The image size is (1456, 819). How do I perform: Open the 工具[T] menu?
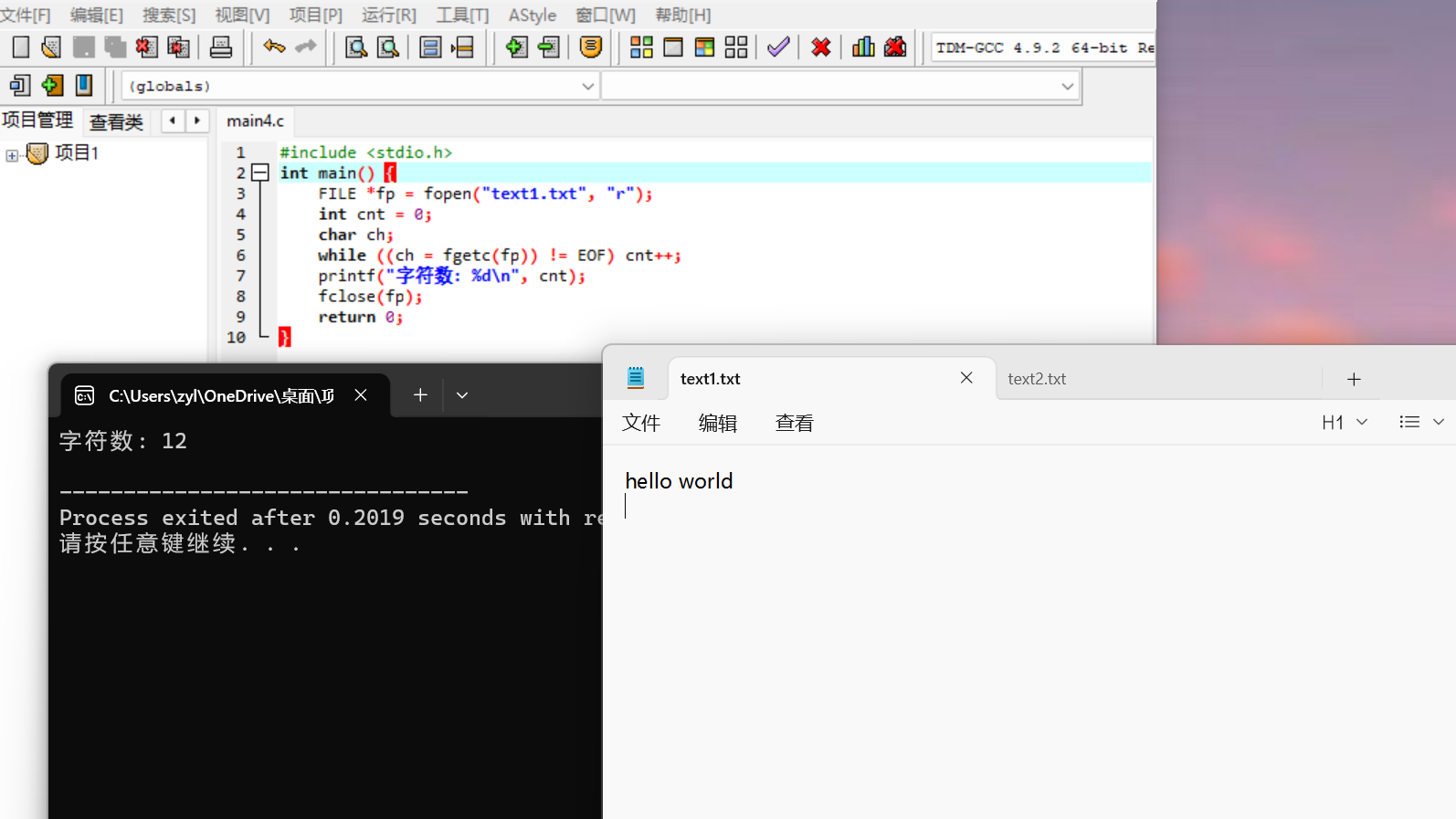point(462,15)
